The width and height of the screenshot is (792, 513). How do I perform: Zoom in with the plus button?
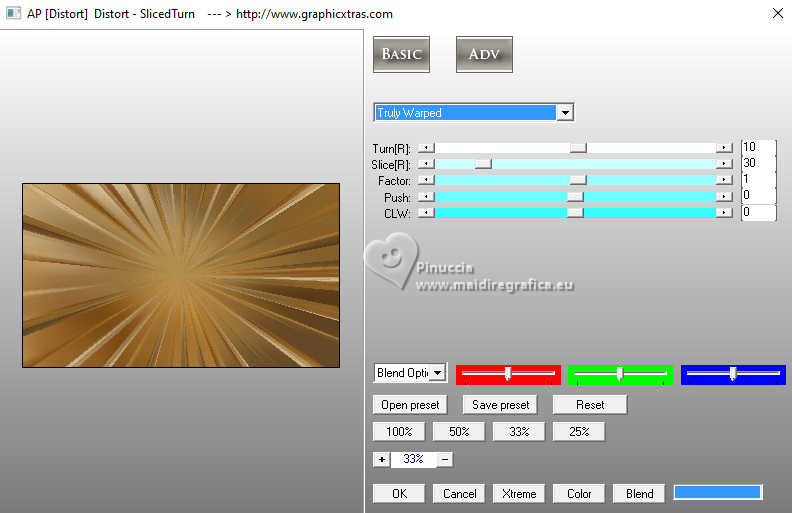382,459
